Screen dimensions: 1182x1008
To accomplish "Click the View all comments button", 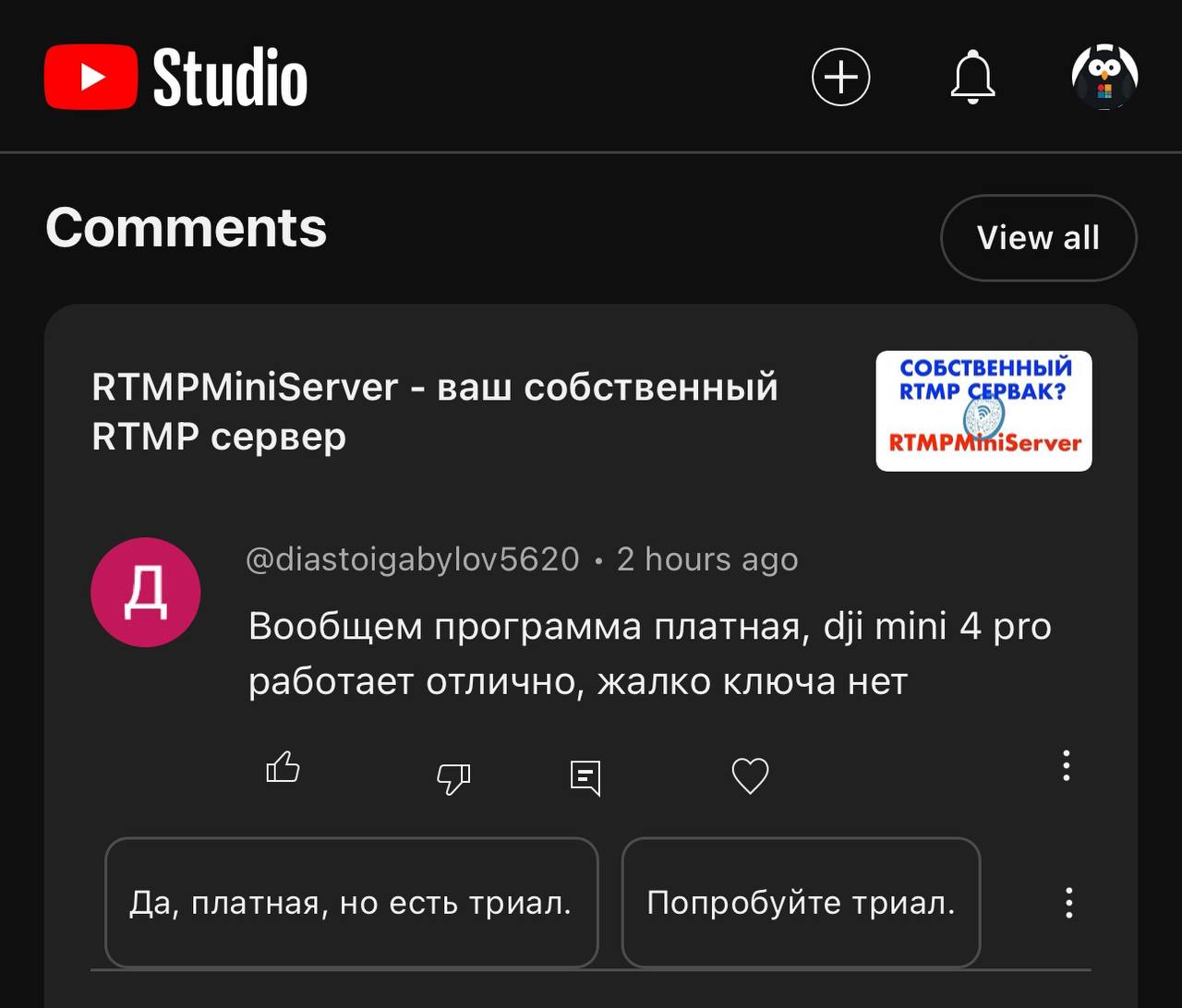I will (1038, 237).
